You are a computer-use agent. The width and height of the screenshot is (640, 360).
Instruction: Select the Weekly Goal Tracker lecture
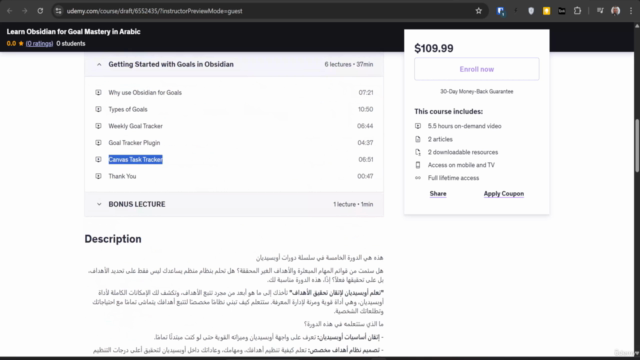136,126
